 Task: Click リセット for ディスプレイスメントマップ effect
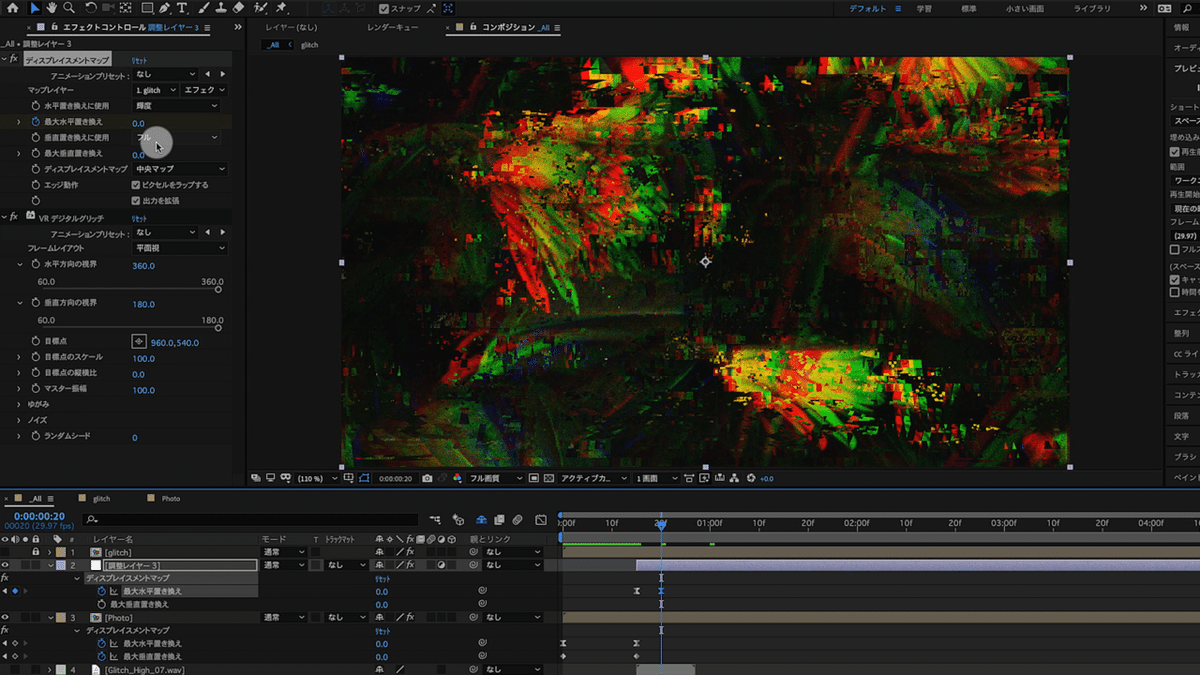point(139,60)
